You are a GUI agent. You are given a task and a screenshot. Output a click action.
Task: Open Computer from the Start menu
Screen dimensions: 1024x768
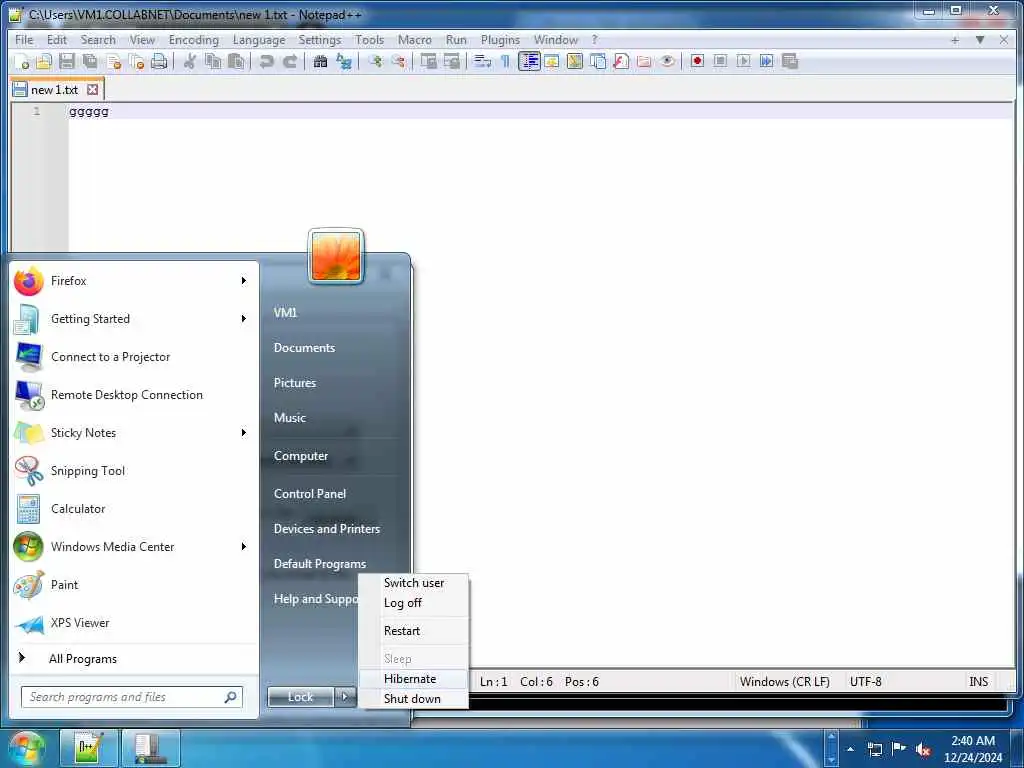[300, 456]
